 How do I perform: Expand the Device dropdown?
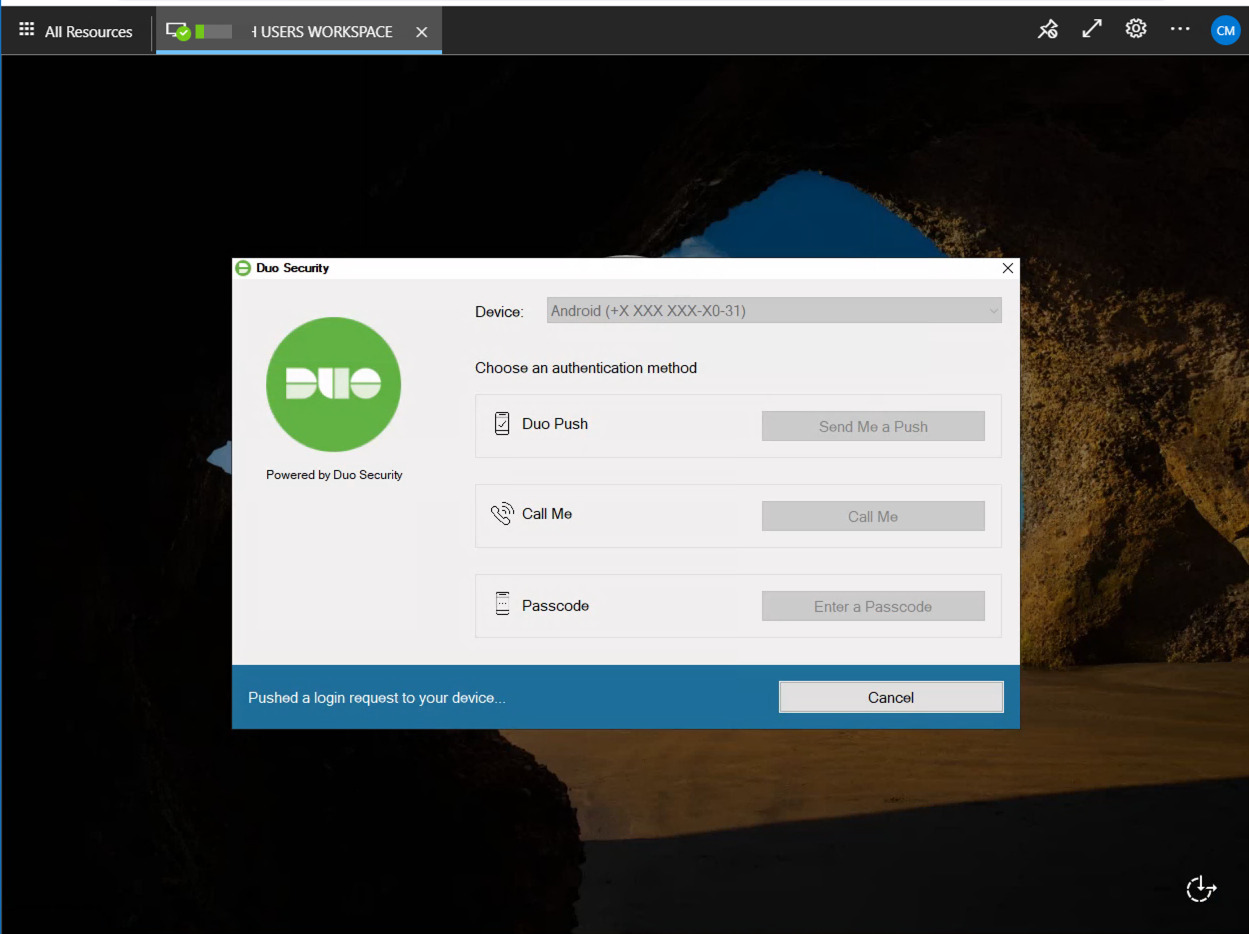774,311
